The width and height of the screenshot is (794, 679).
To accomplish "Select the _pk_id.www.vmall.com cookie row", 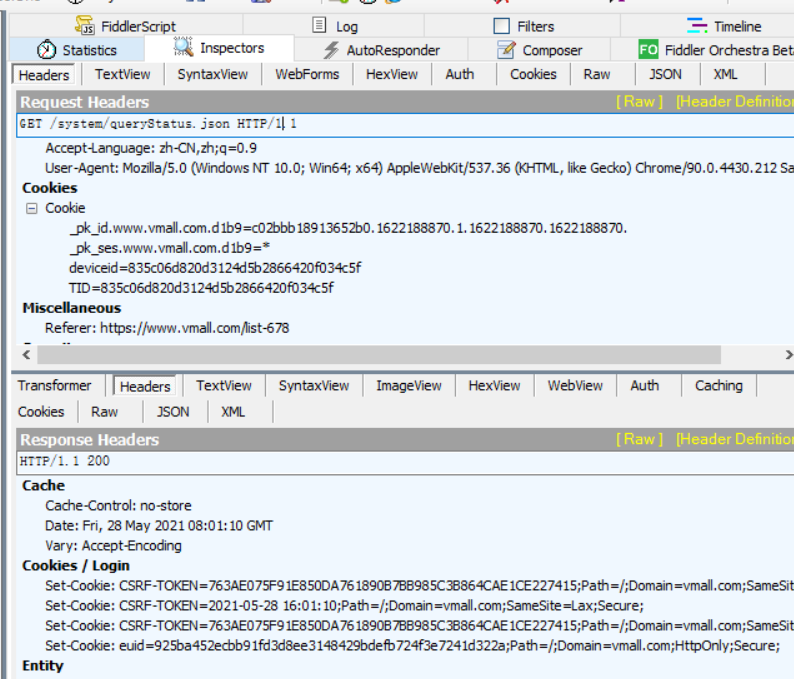I will pyautogui.click(x=348, y=228).
